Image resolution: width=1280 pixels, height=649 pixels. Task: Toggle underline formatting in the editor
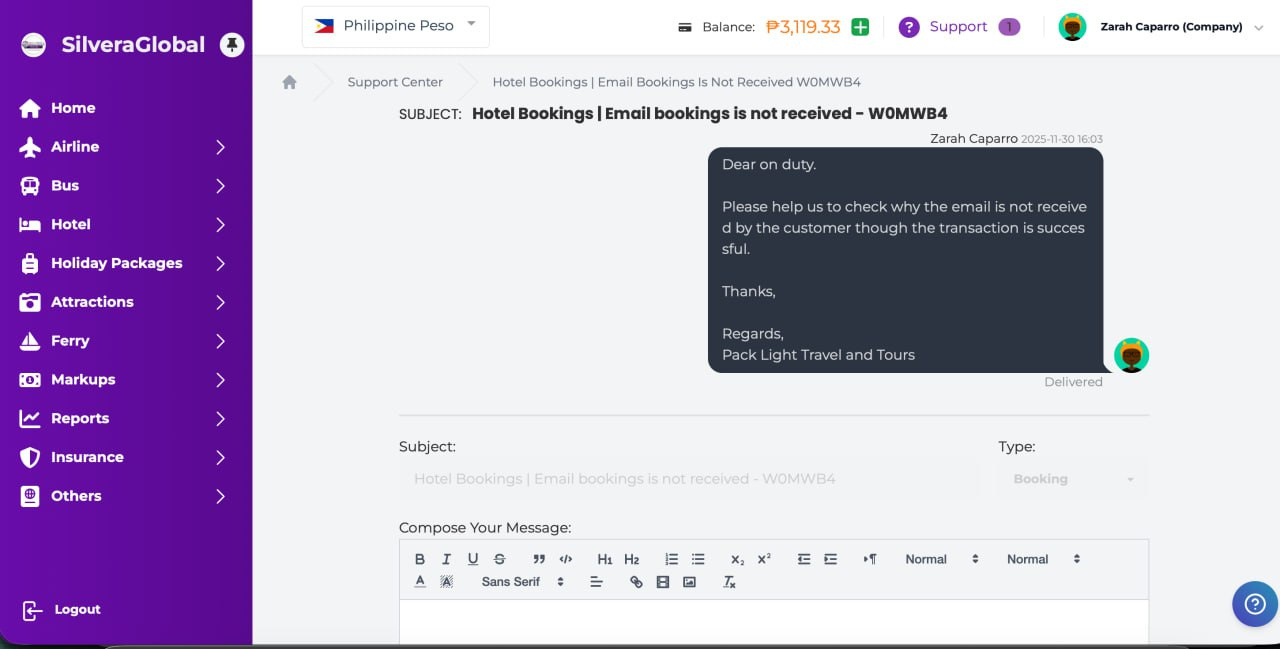(x=473, y=559)
